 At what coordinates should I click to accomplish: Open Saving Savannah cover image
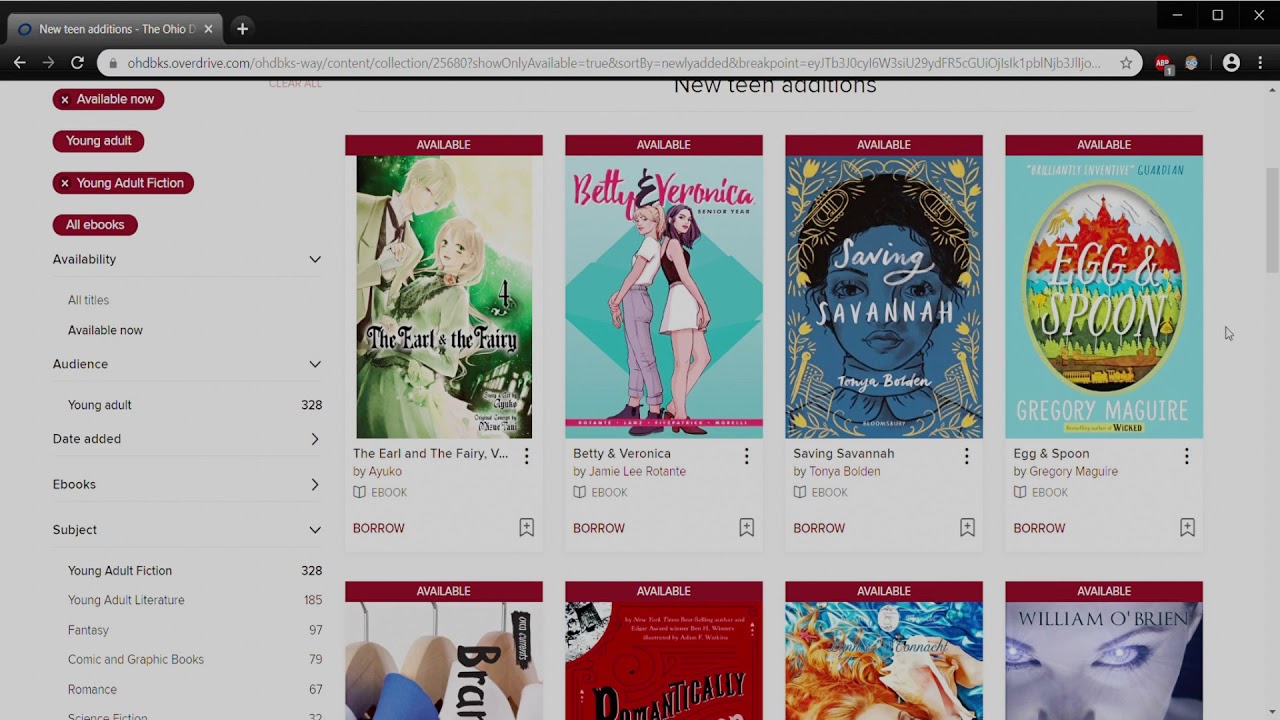point(884,297)
